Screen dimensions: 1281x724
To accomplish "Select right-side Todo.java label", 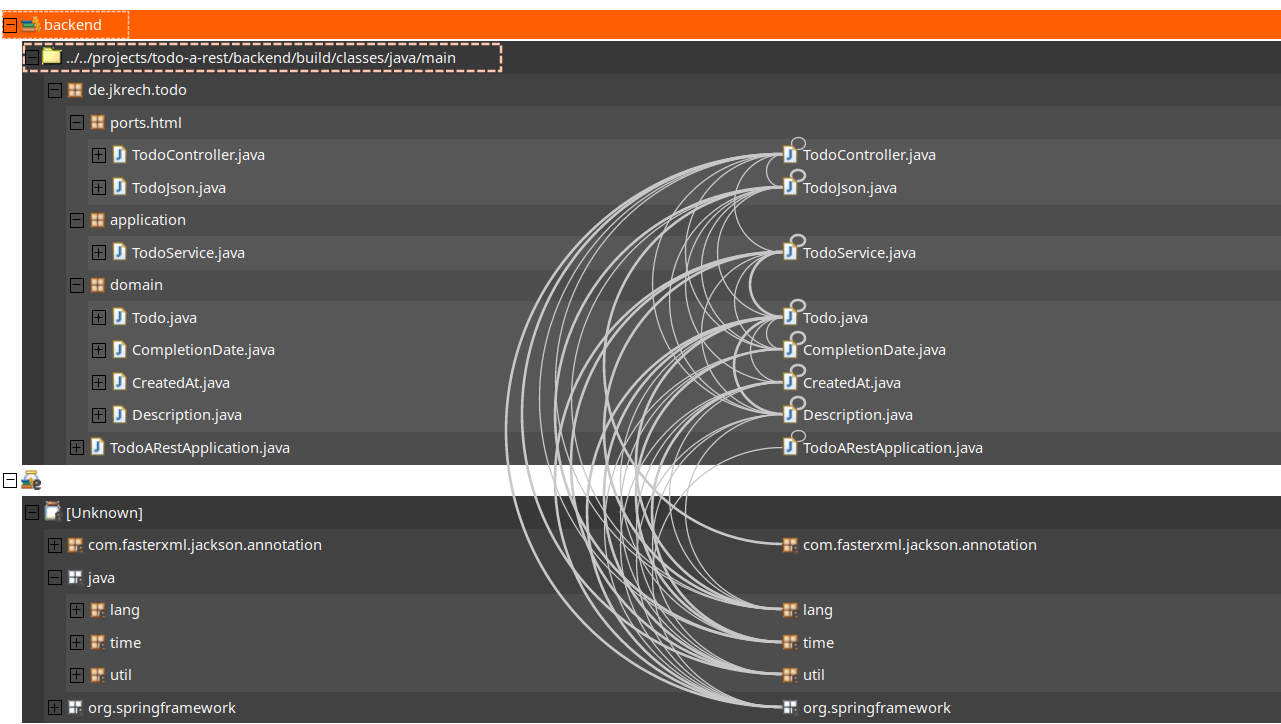I will (x=835, y=318).
